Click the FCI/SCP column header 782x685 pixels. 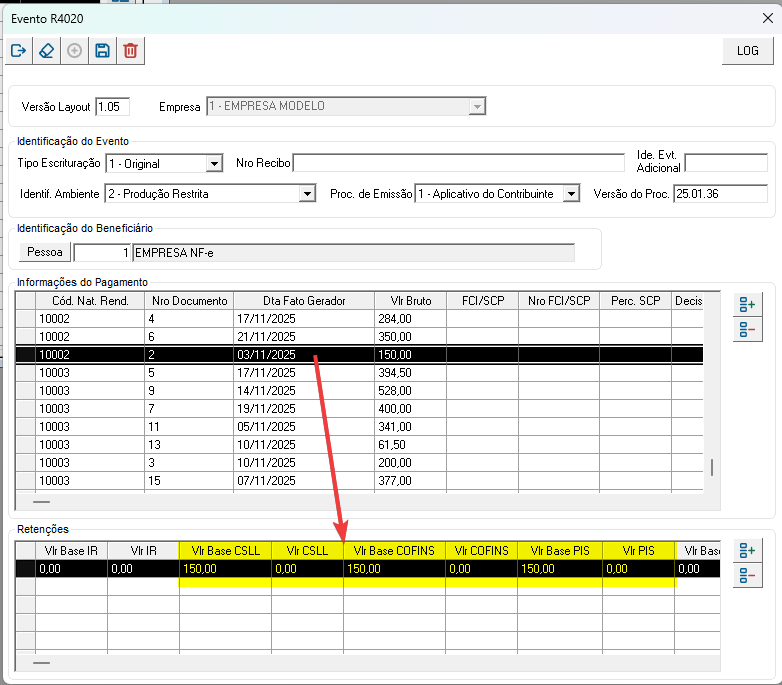(x=483, y=301)
